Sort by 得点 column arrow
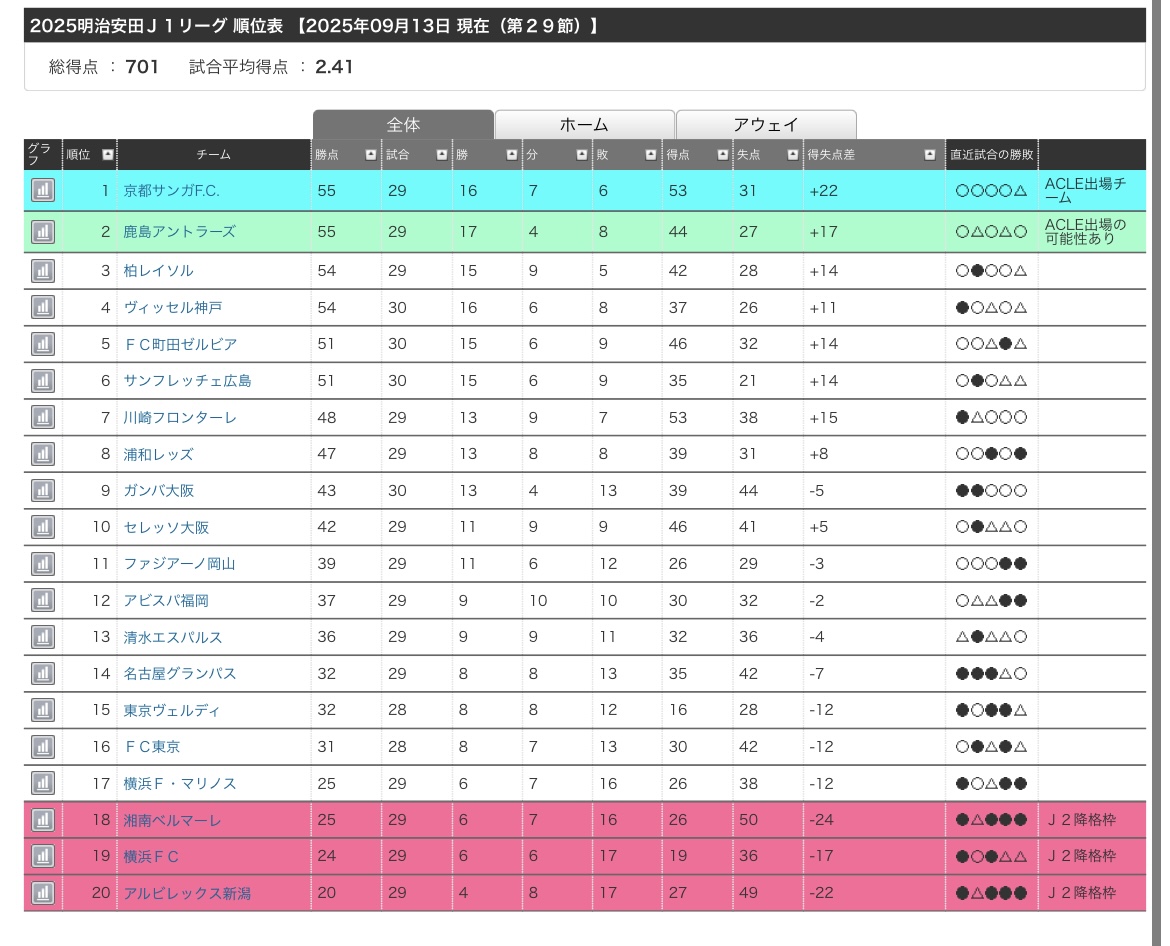Viewport: 1170px width, 946px height. pyautogui.click(x=722, y=155)
